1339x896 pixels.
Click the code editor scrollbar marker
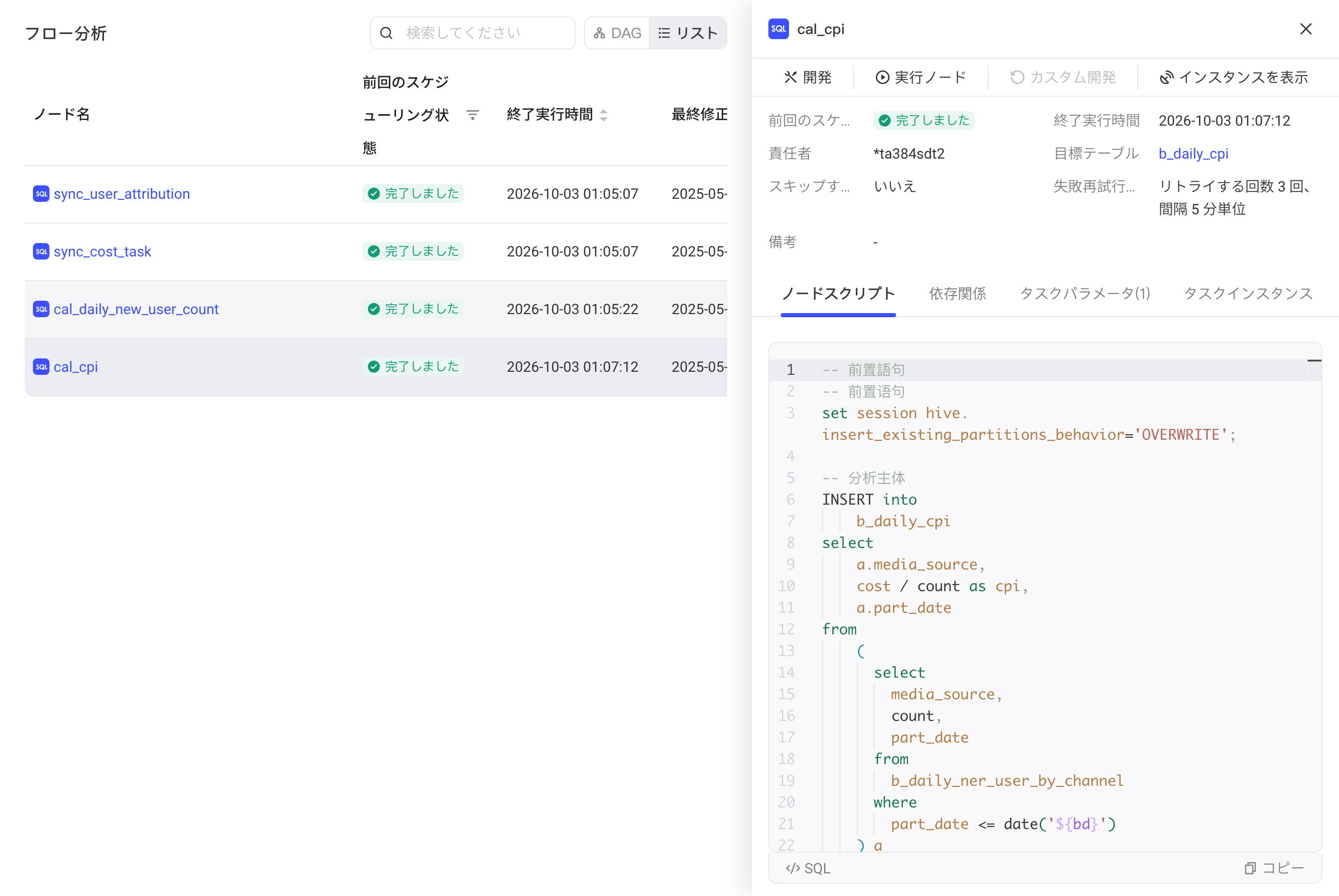(1314, 361)
